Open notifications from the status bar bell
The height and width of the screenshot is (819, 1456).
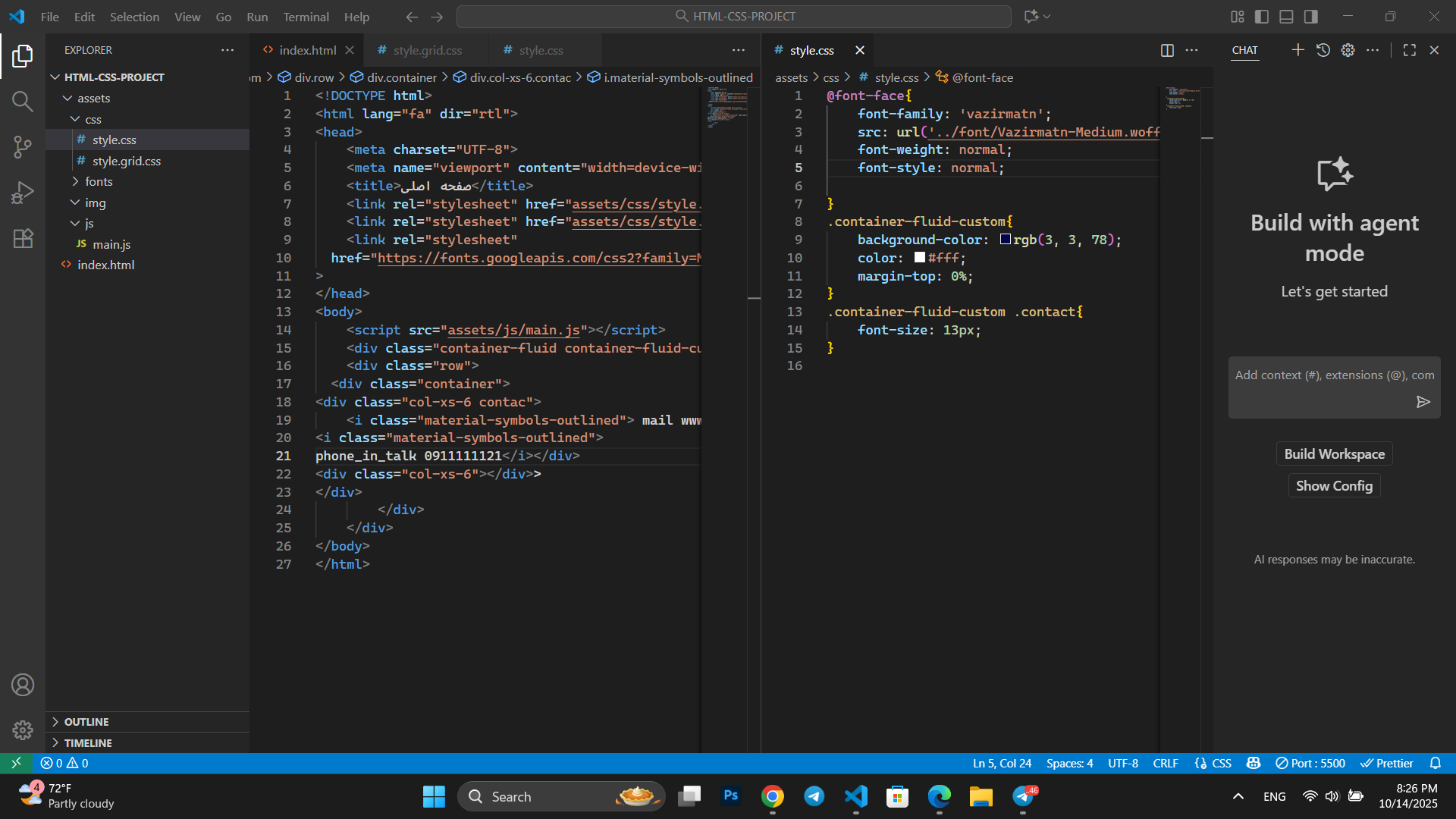pos(1437,763)
